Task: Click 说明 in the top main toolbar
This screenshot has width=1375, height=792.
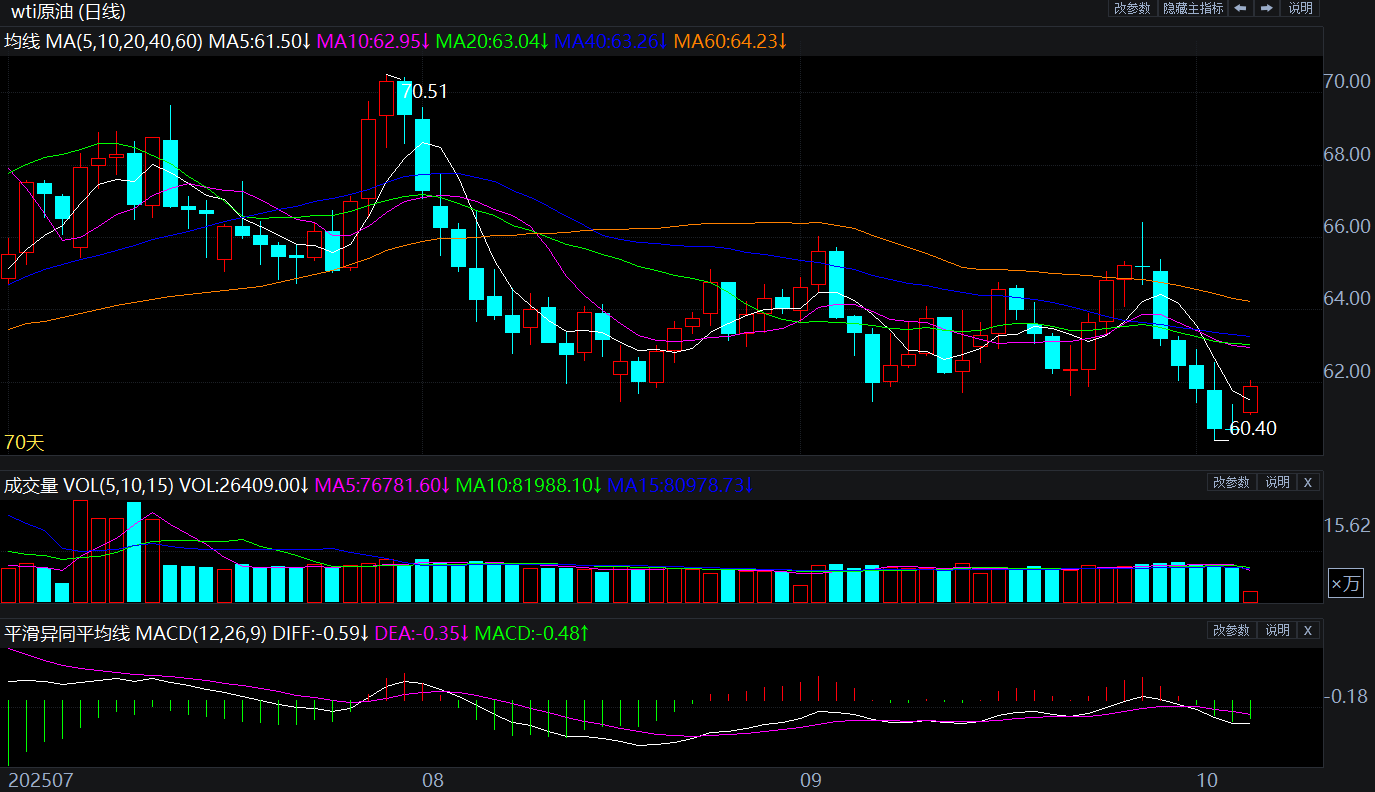Action: (1300, 8)
